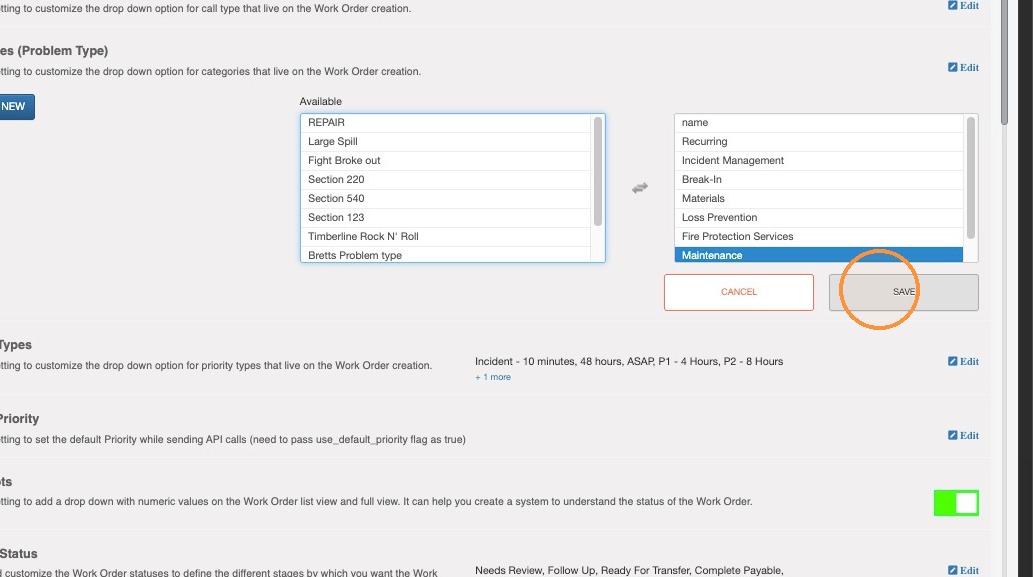Select Large Spill in Available list

[445, 142]
